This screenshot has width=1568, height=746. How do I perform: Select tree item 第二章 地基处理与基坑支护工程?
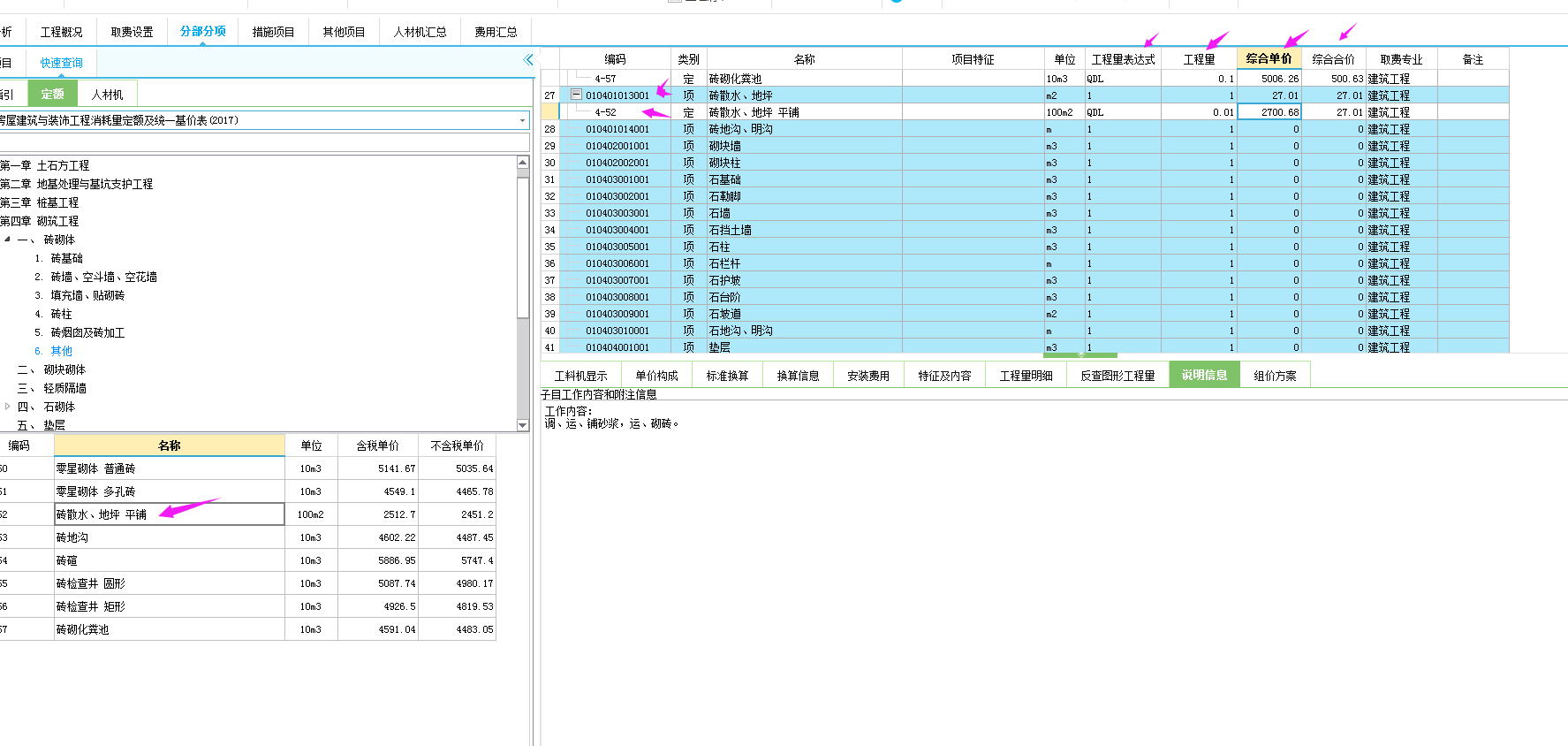pos(76,184)
